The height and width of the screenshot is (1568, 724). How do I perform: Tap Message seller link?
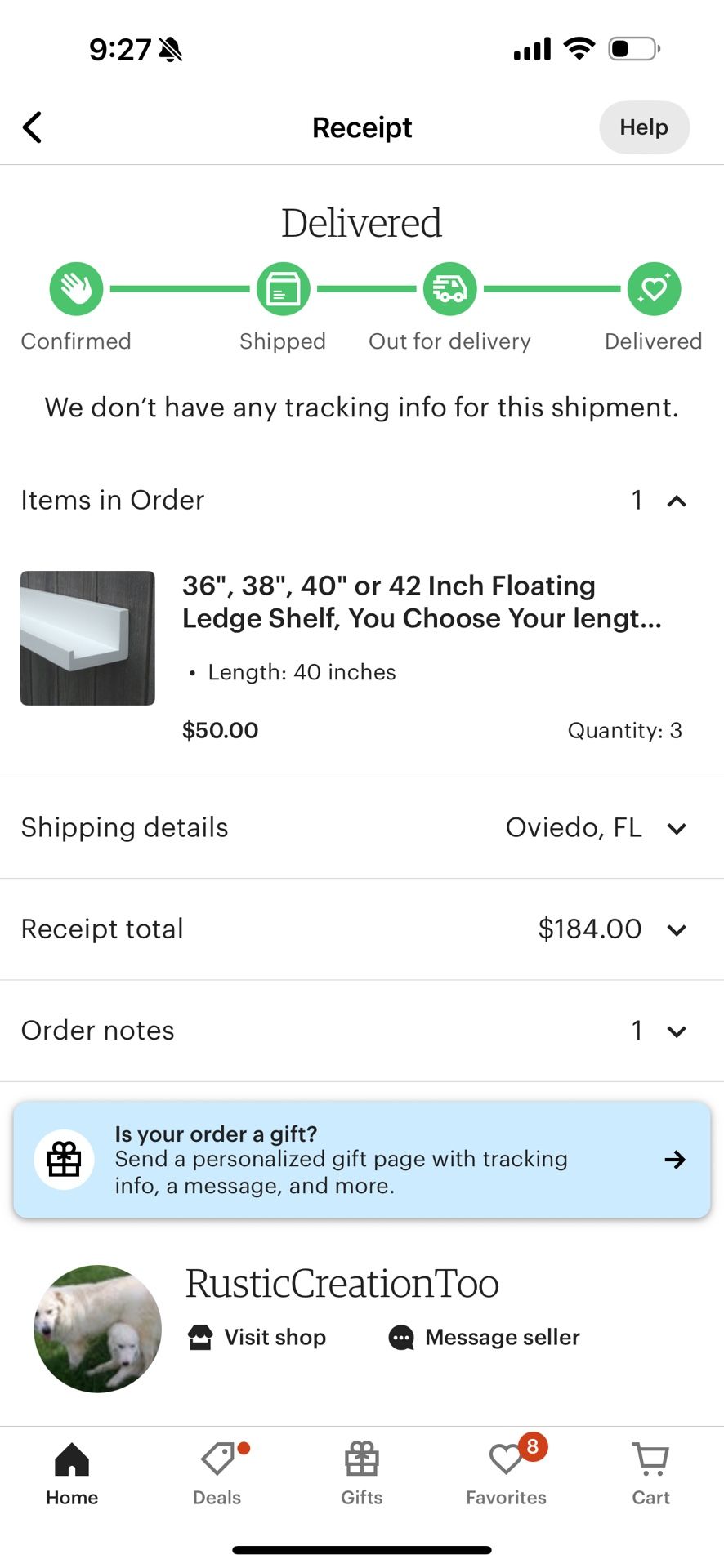pos(485,1337)
